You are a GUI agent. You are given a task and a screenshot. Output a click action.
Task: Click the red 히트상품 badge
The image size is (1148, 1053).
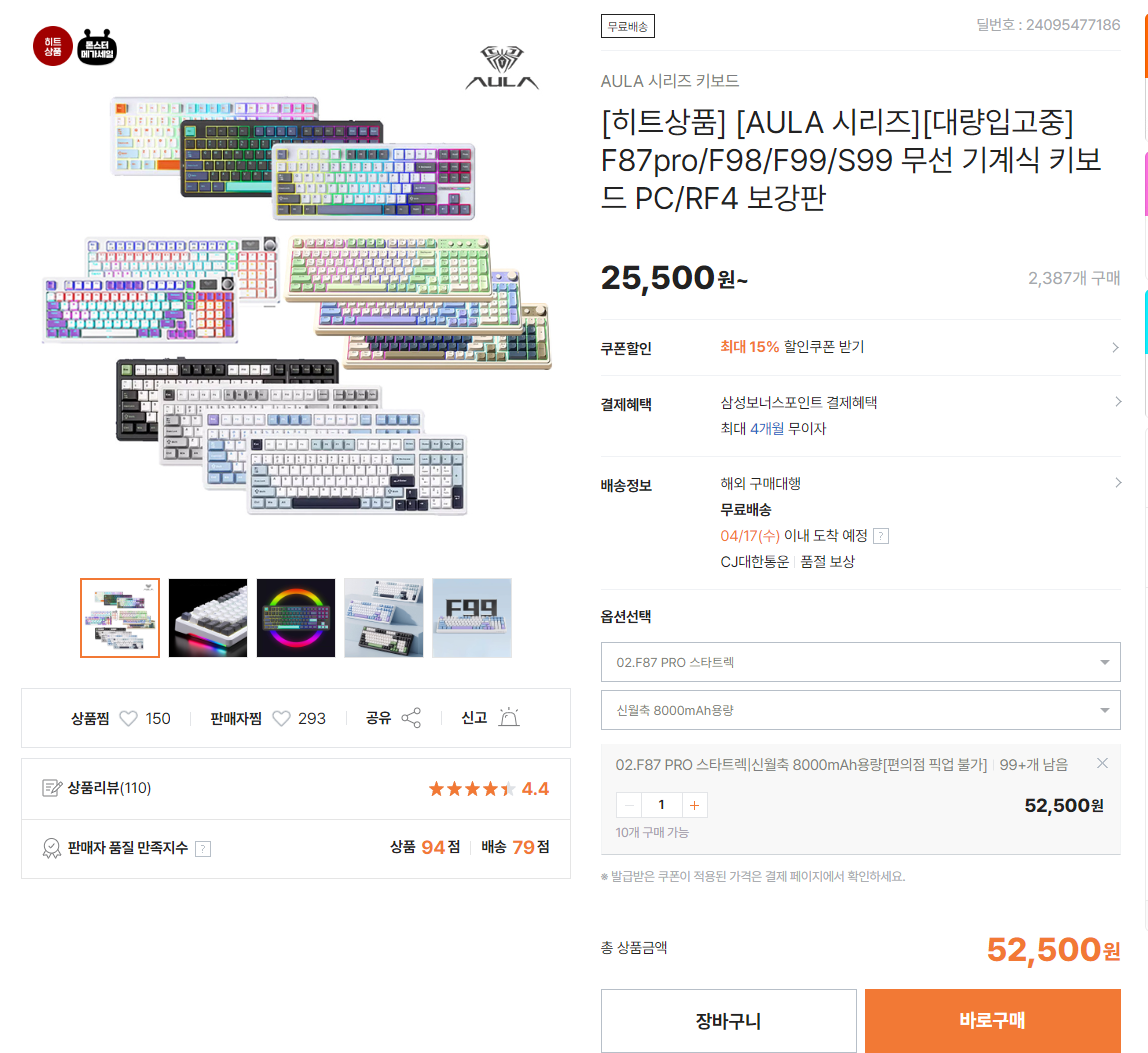pyautogui.click(x=53, y=46)
